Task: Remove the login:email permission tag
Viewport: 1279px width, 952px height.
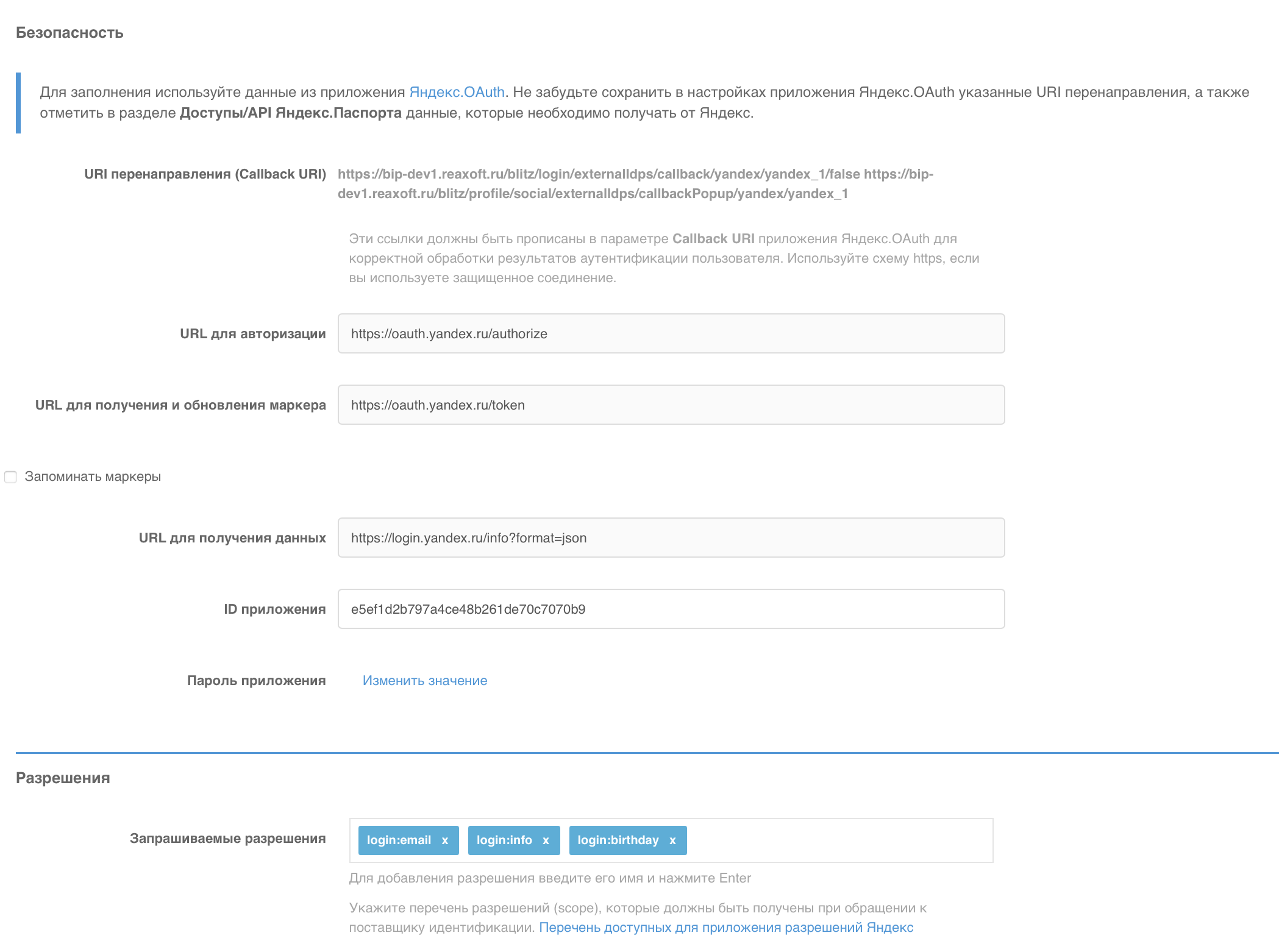Action: point(444,840)
